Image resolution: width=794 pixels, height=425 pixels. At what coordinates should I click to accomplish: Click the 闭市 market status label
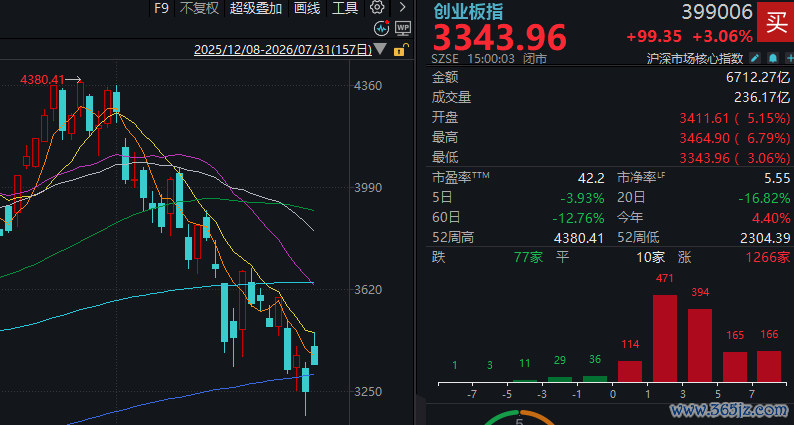535,59
